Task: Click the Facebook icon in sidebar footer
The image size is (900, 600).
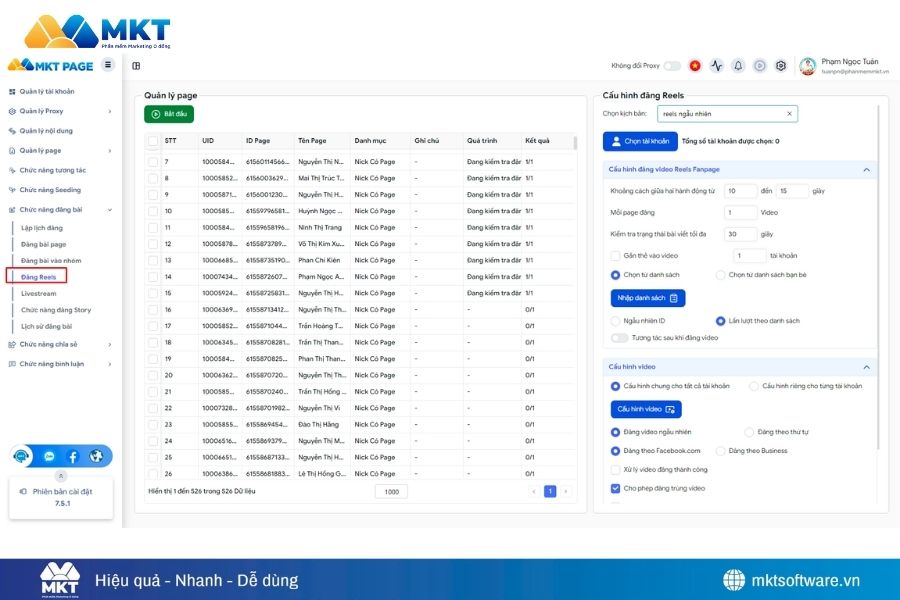Action: click(73, 456)
